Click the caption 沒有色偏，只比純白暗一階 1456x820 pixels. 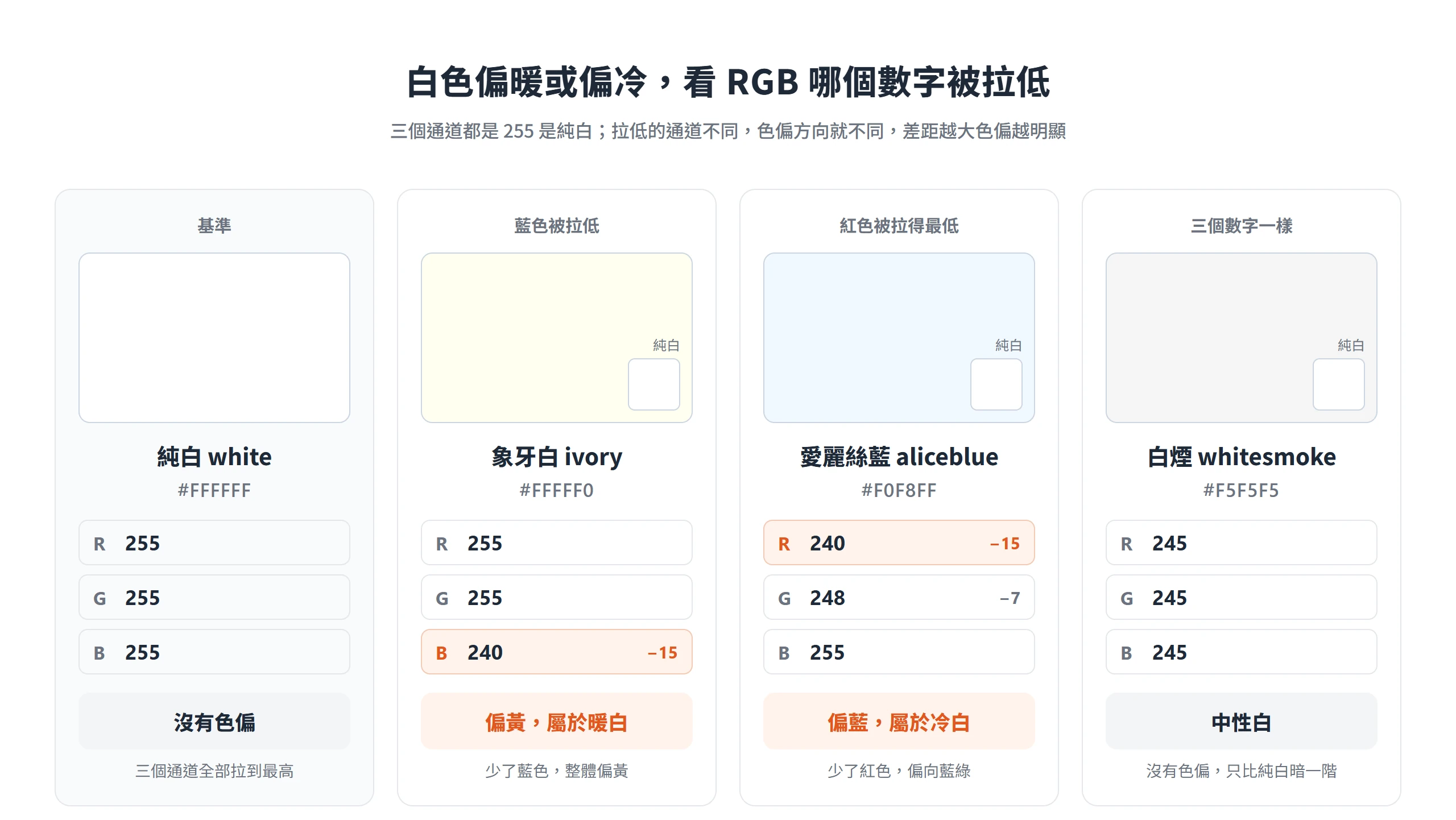tap(1242, 771)
